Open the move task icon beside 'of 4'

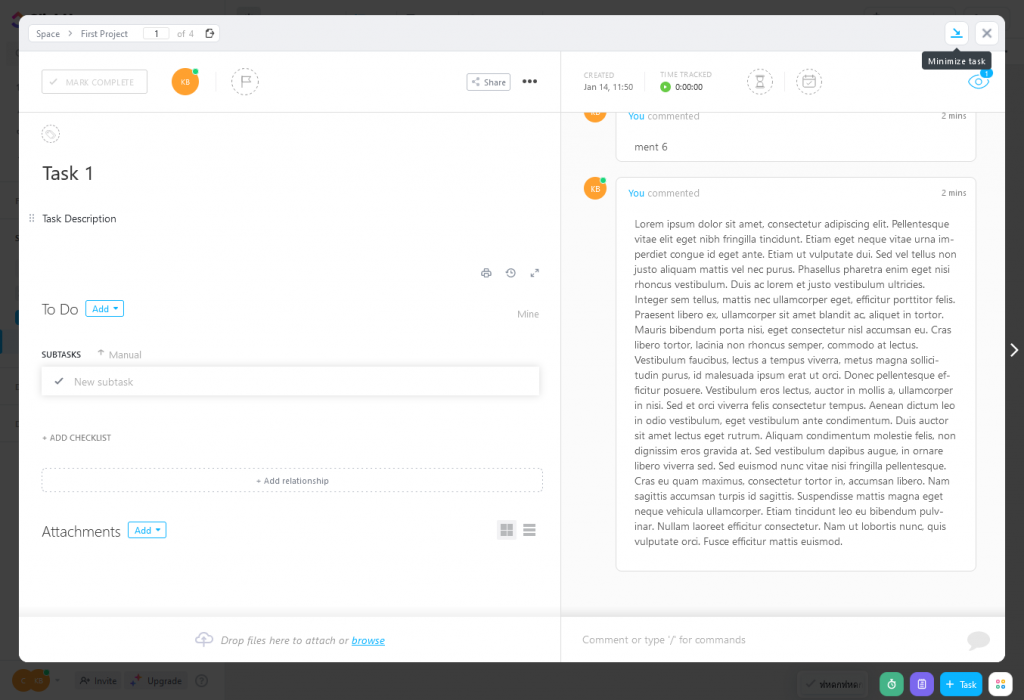click(x=210, y=33)
